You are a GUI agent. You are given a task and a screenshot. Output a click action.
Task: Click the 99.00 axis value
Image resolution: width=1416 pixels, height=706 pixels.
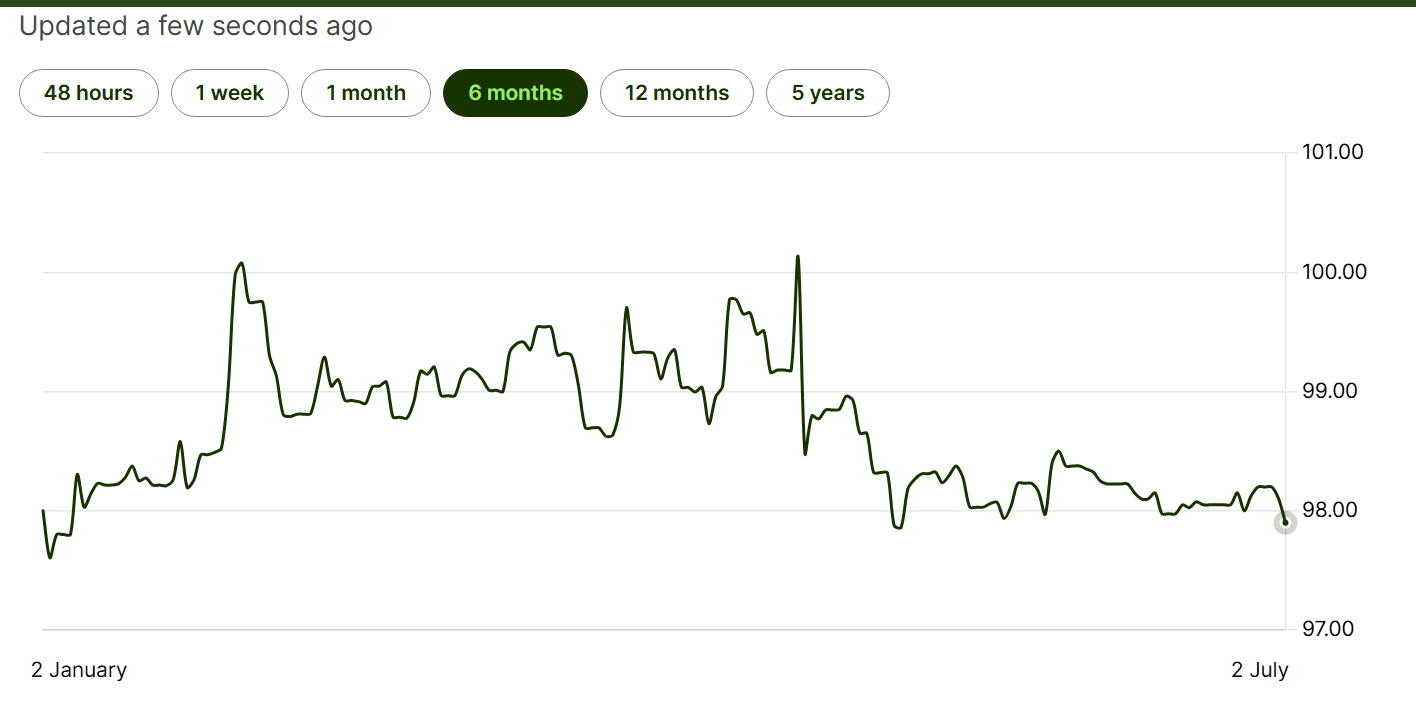pos(1330,391)
